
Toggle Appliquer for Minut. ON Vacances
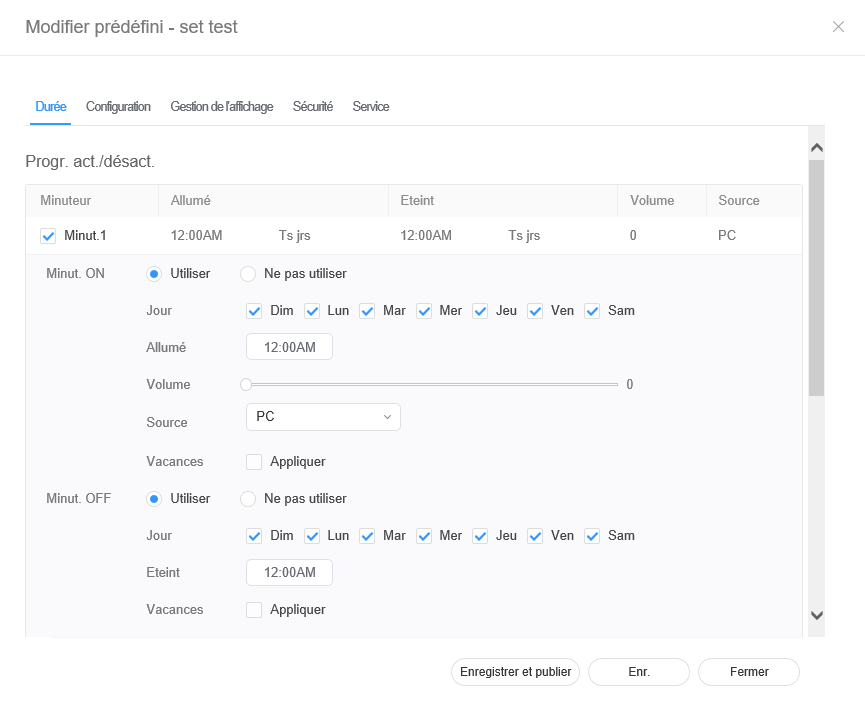pos(254,462)
